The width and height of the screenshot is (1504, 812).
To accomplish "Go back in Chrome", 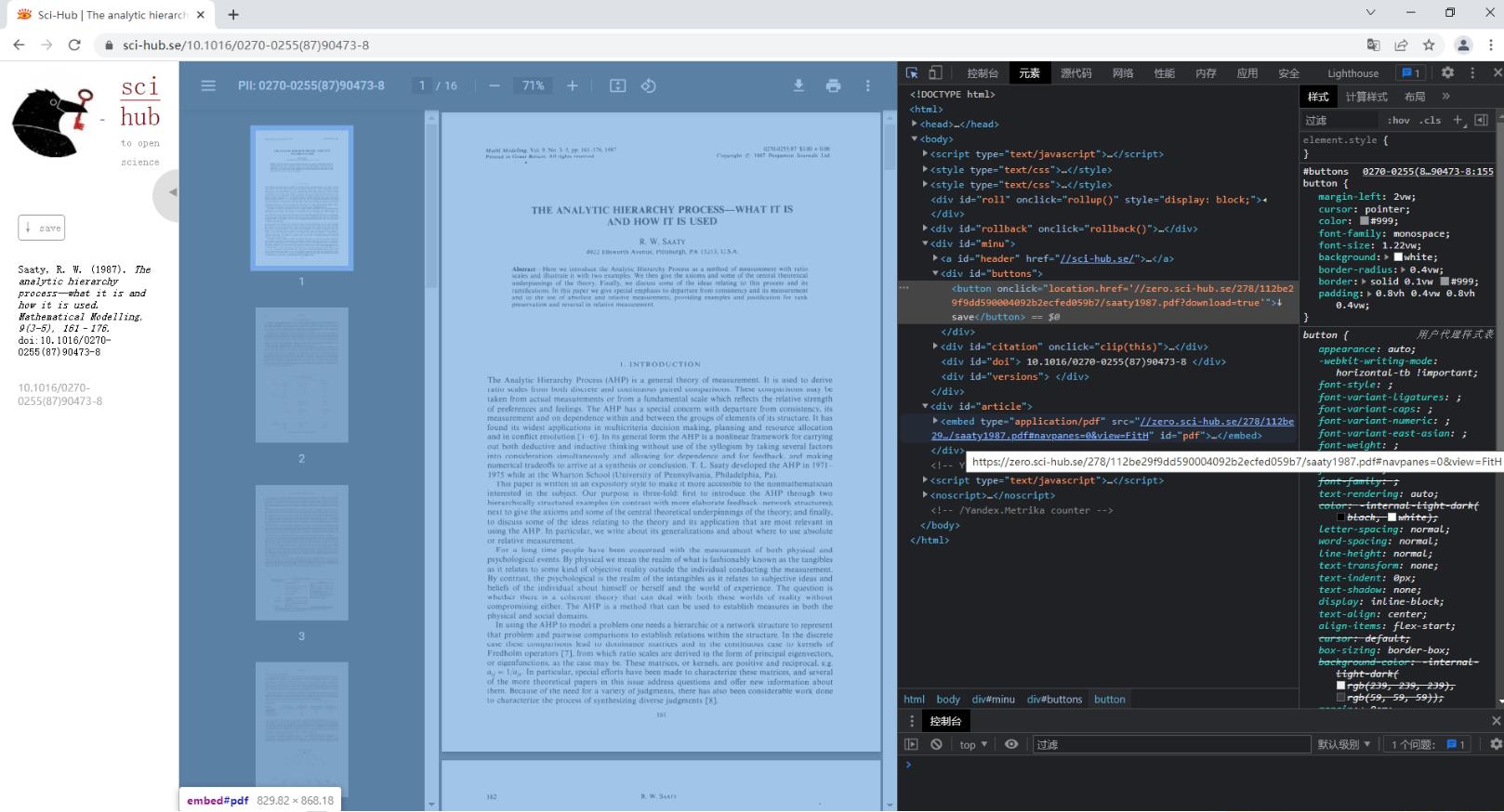I will point(19,45).
